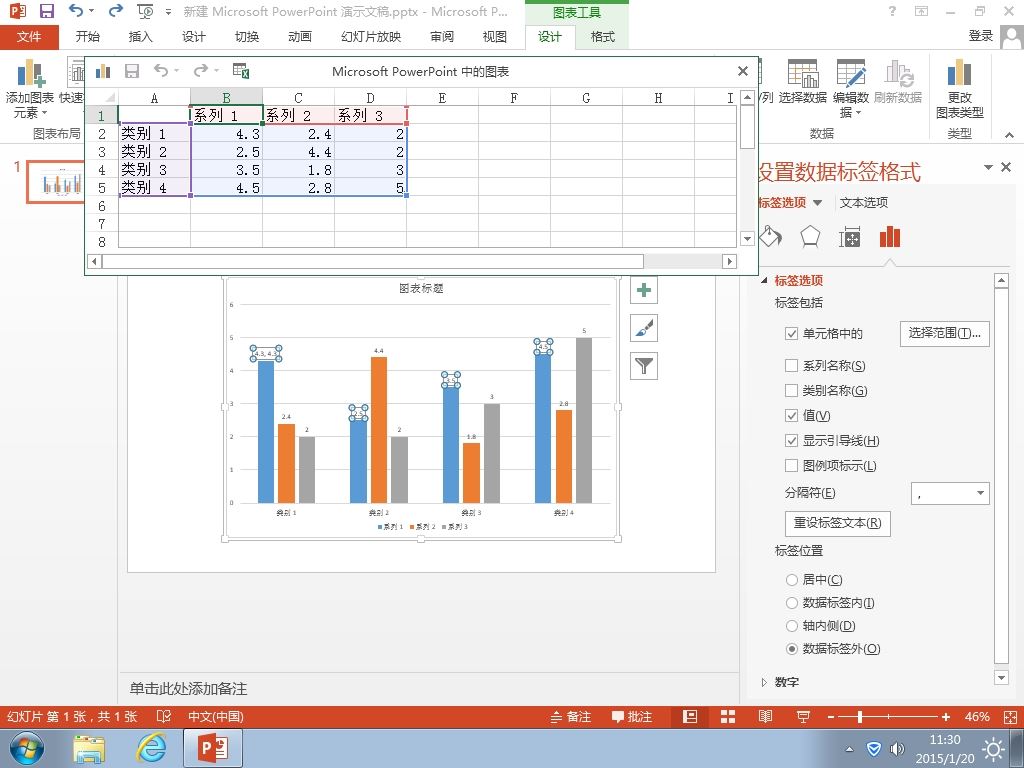Save presentation via Quick Access save icon
Screen dimensions: 1024x768
47,11
